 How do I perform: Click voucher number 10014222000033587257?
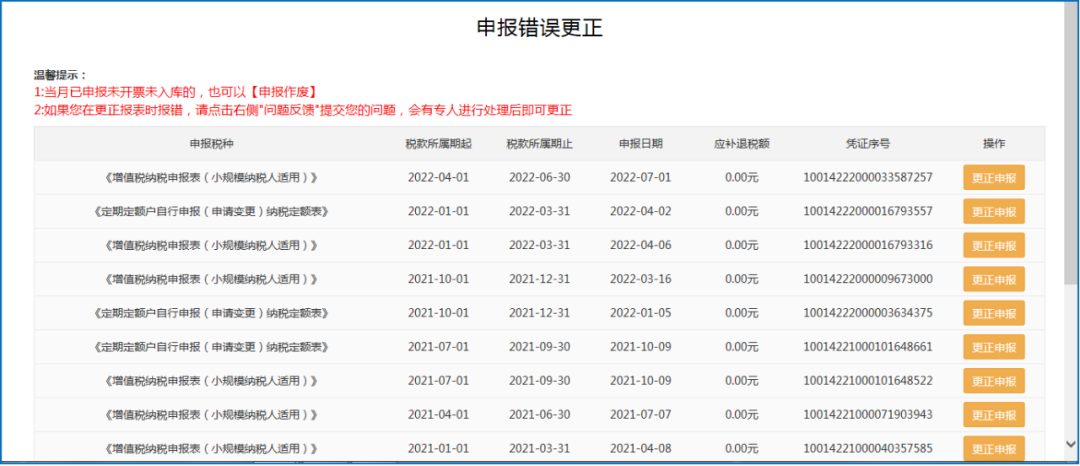click(868, 178)
